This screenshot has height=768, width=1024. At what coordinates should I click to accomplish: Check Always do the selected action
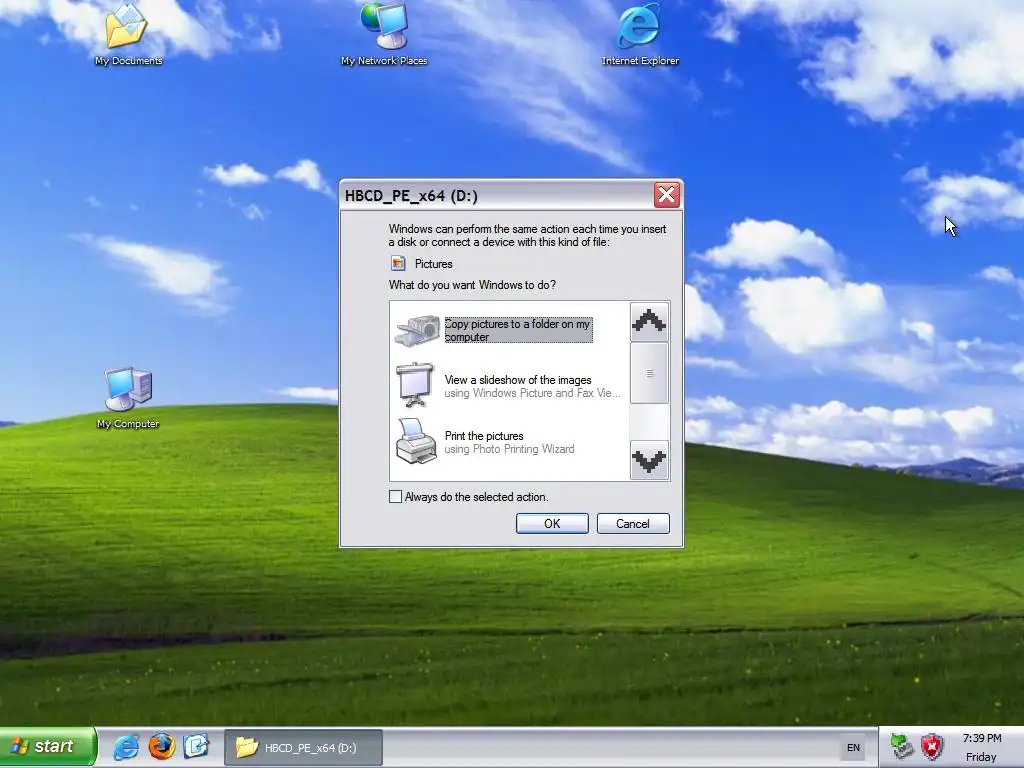395,497
